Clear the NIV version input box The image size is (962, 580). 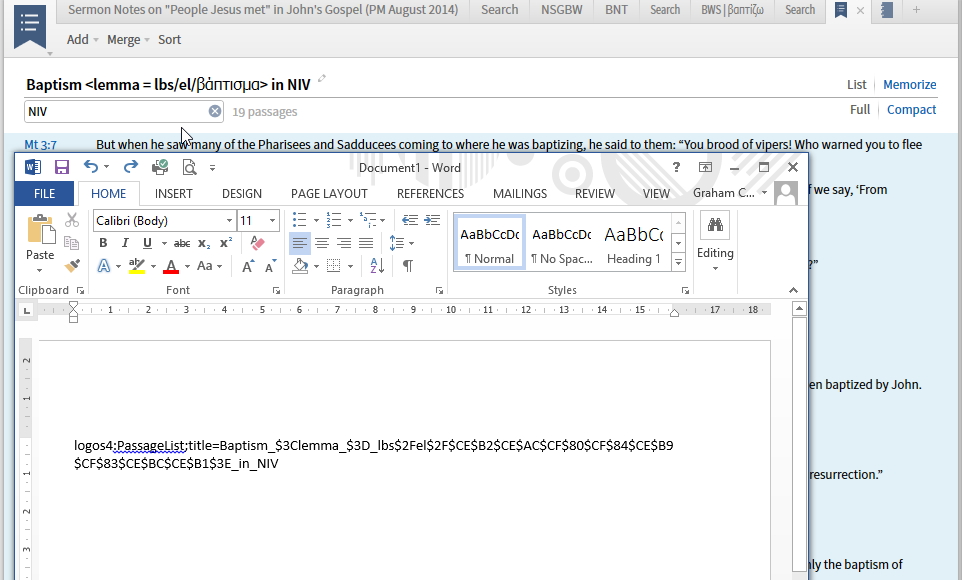[215, 111]
